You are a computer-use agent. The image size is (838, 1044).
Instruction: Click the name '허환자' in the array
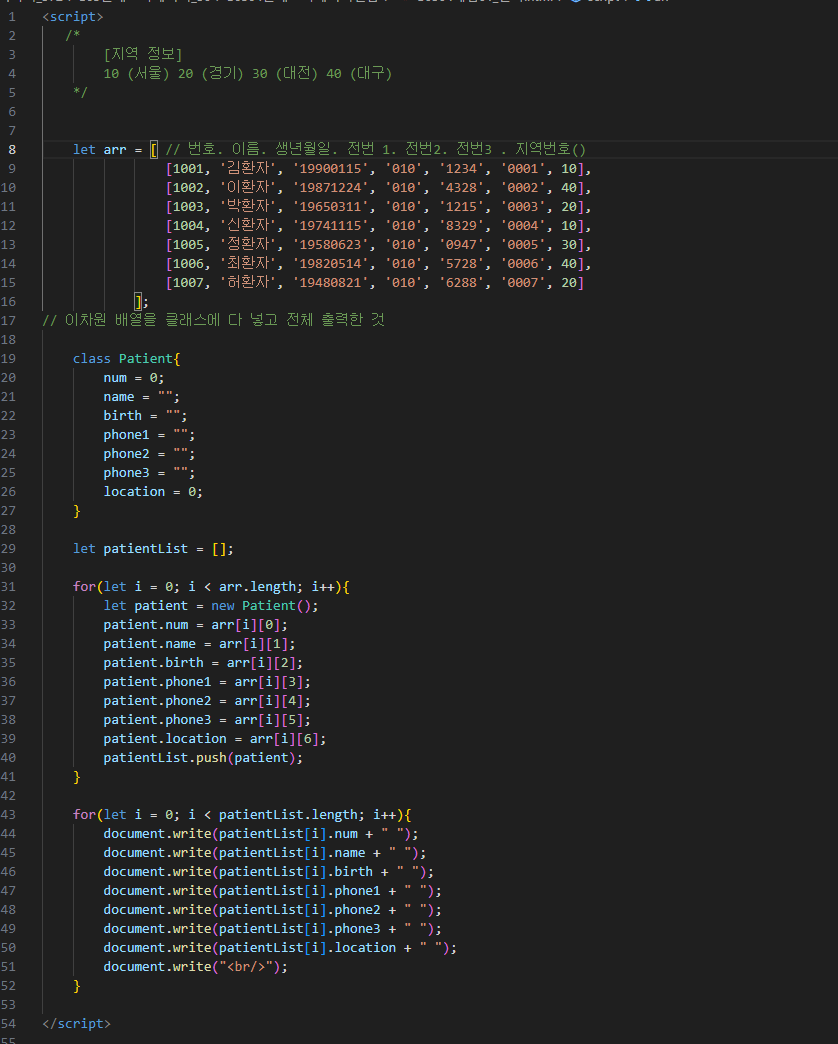point(248,282)
